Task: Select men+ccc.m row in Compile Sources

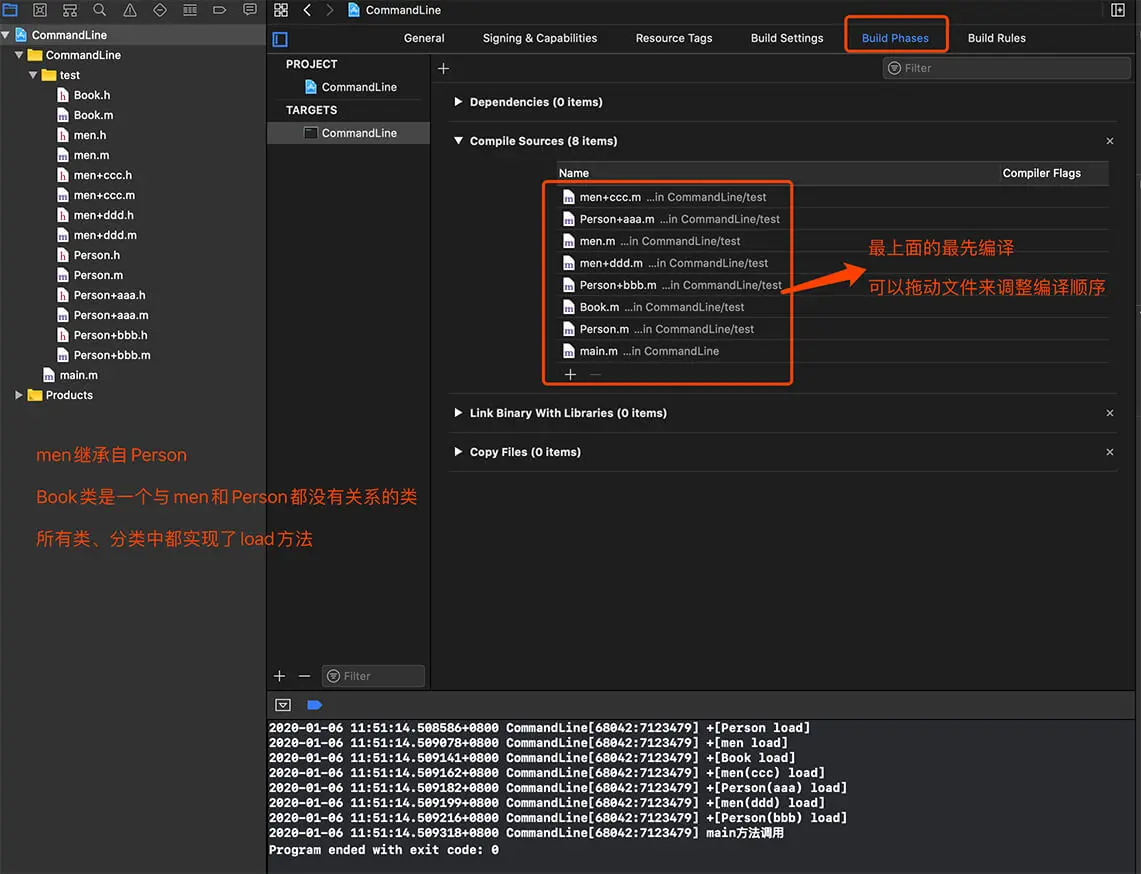Action: click(832, 197)
